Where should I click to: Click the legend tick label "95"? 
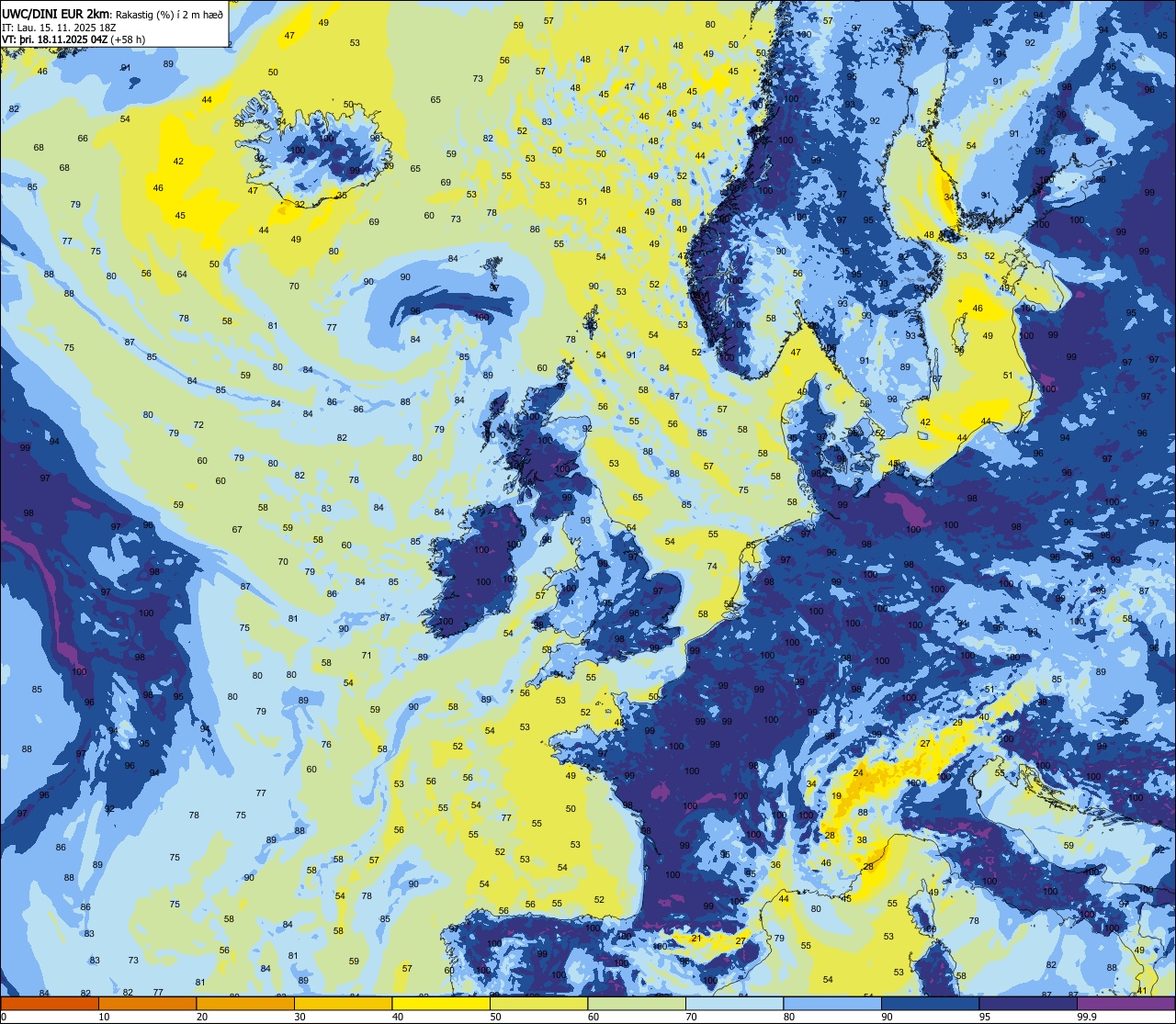pos(985,1017)
